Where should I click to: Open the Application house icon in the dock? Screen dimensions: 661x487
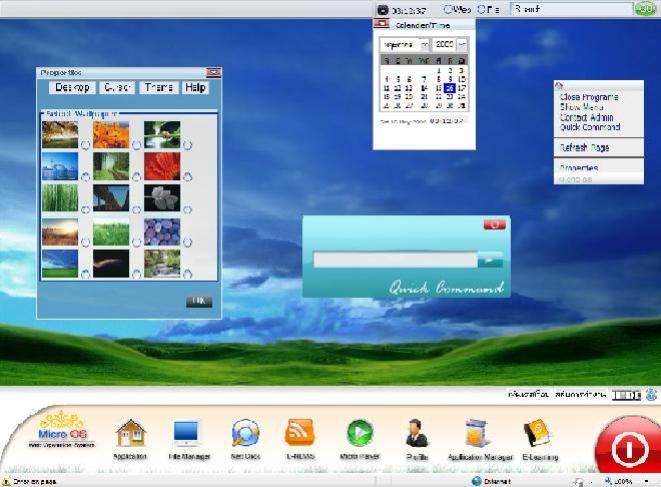click(130, 433)
